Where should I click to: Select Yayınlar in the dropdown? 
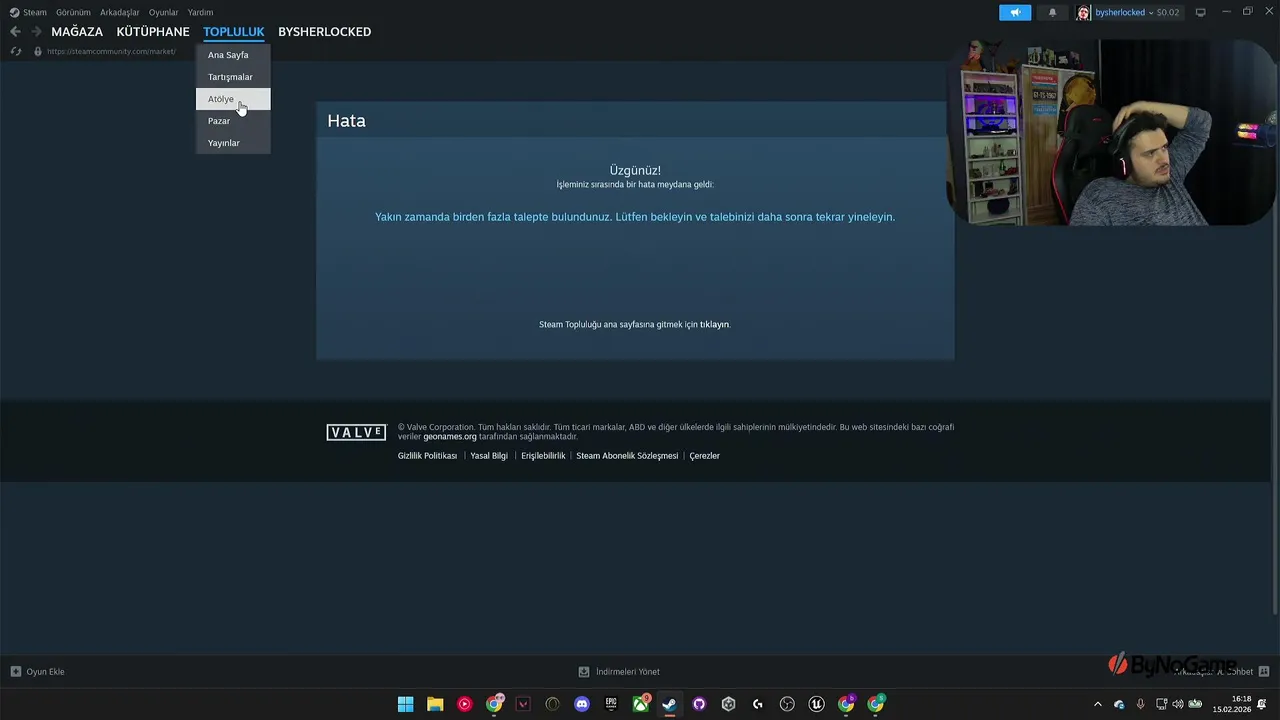pos(233,143)
